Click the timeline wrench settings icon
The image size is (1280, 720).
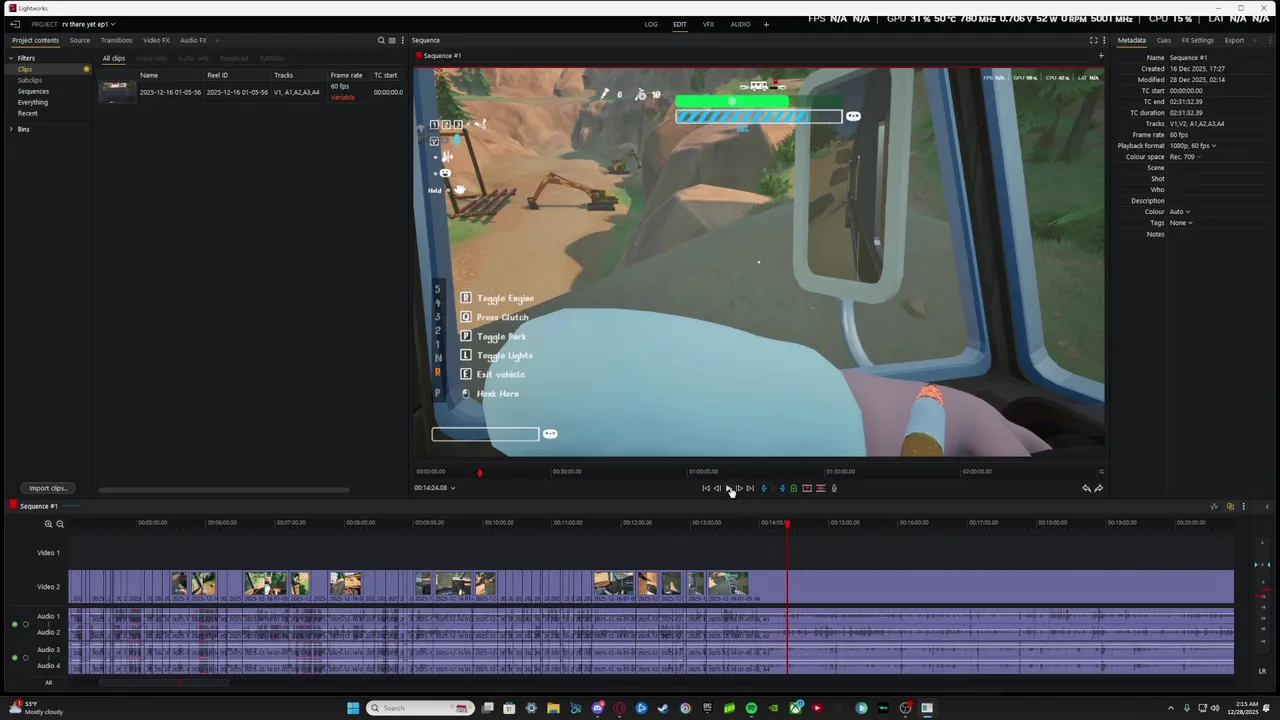1214,506
